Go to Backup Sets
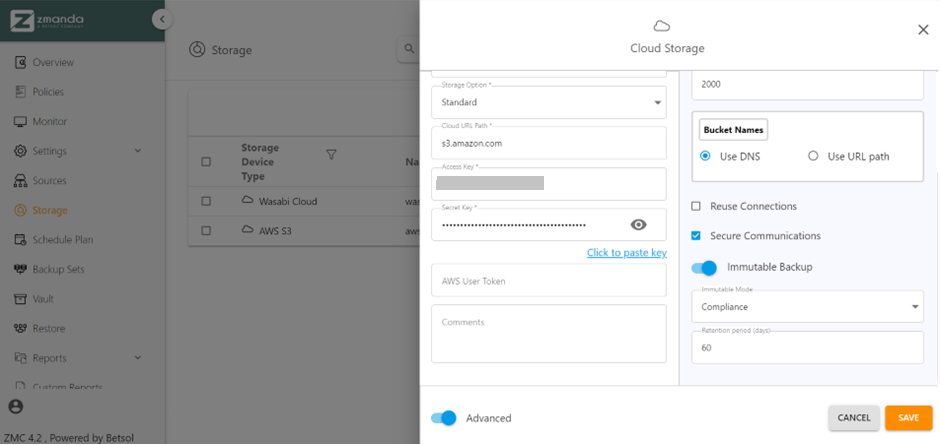This screenshot has height=445, width=940. tap(58, 269)
